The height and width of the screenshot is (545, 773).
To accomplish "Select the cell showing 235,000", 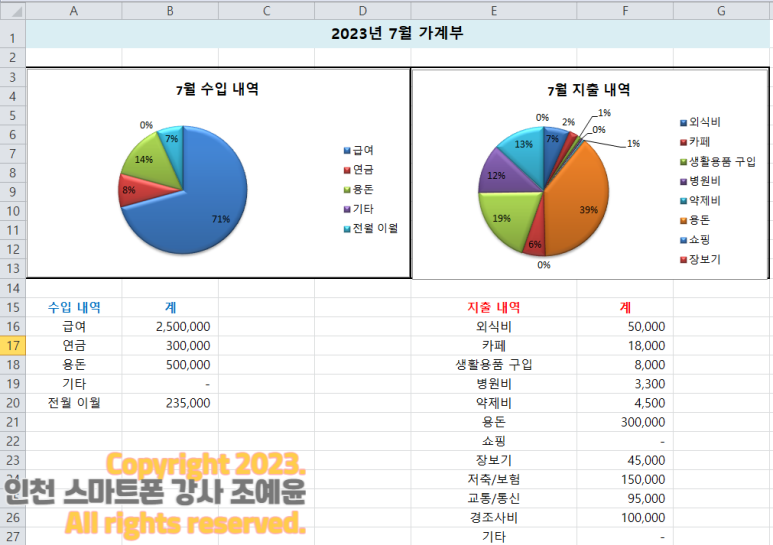I will coord(170,403).
